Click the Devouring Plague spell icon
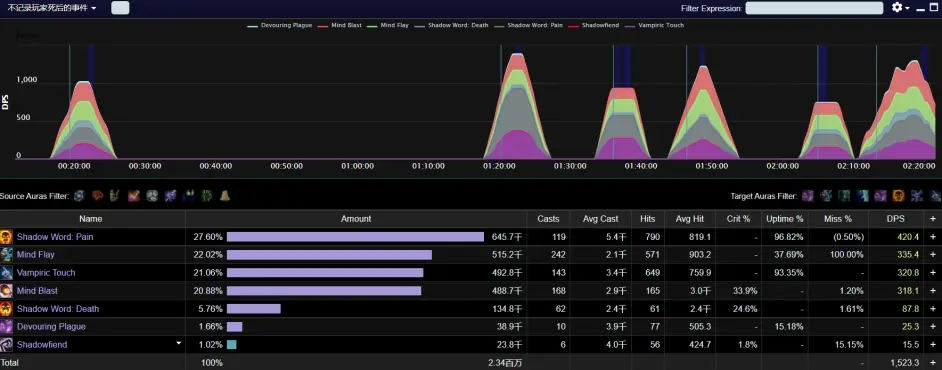 click(x=7, y=327)
